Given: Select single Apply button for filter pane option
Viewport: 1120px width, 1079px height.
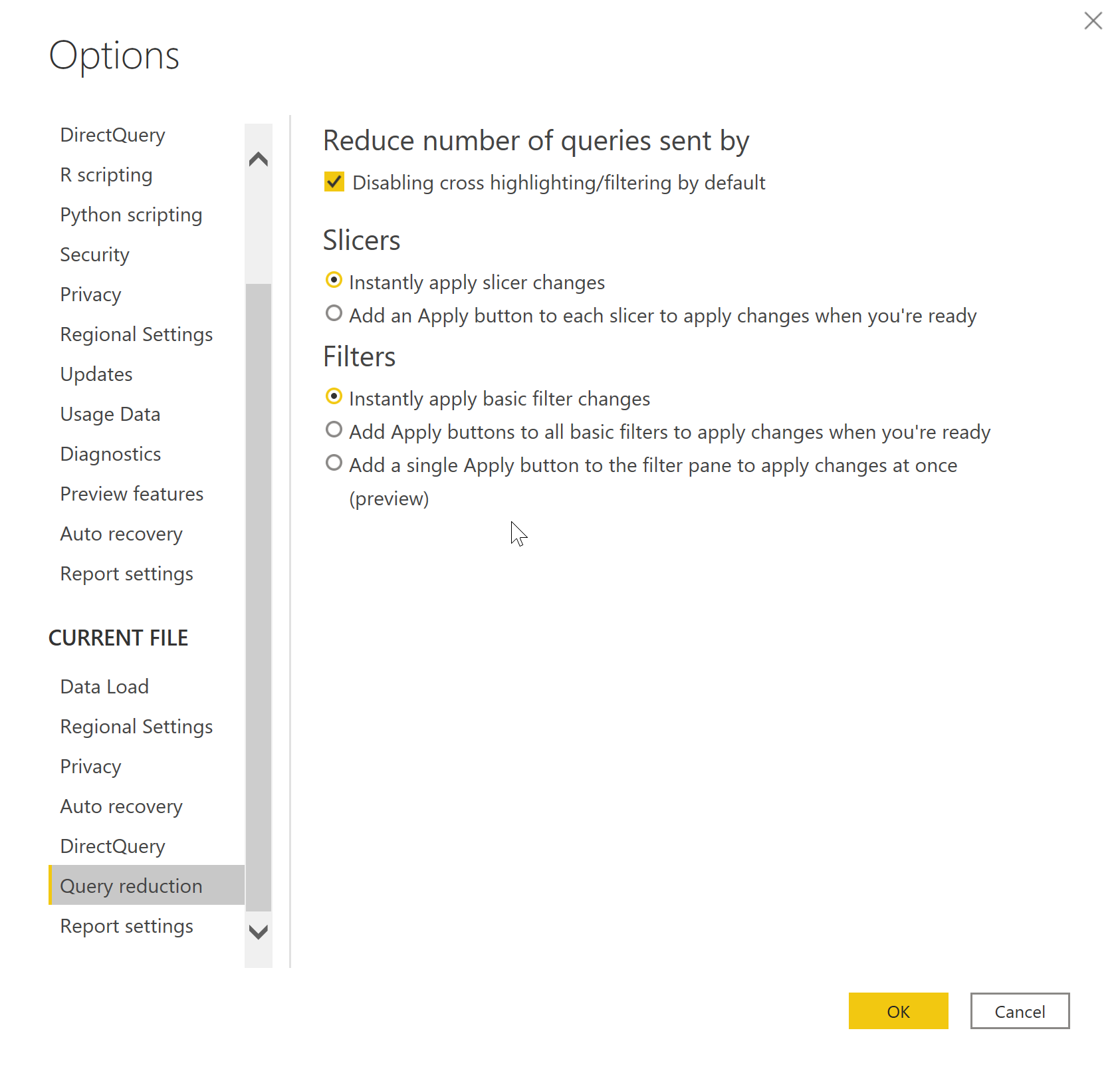Looking at the screenshot, I should (x=334, y=463).
